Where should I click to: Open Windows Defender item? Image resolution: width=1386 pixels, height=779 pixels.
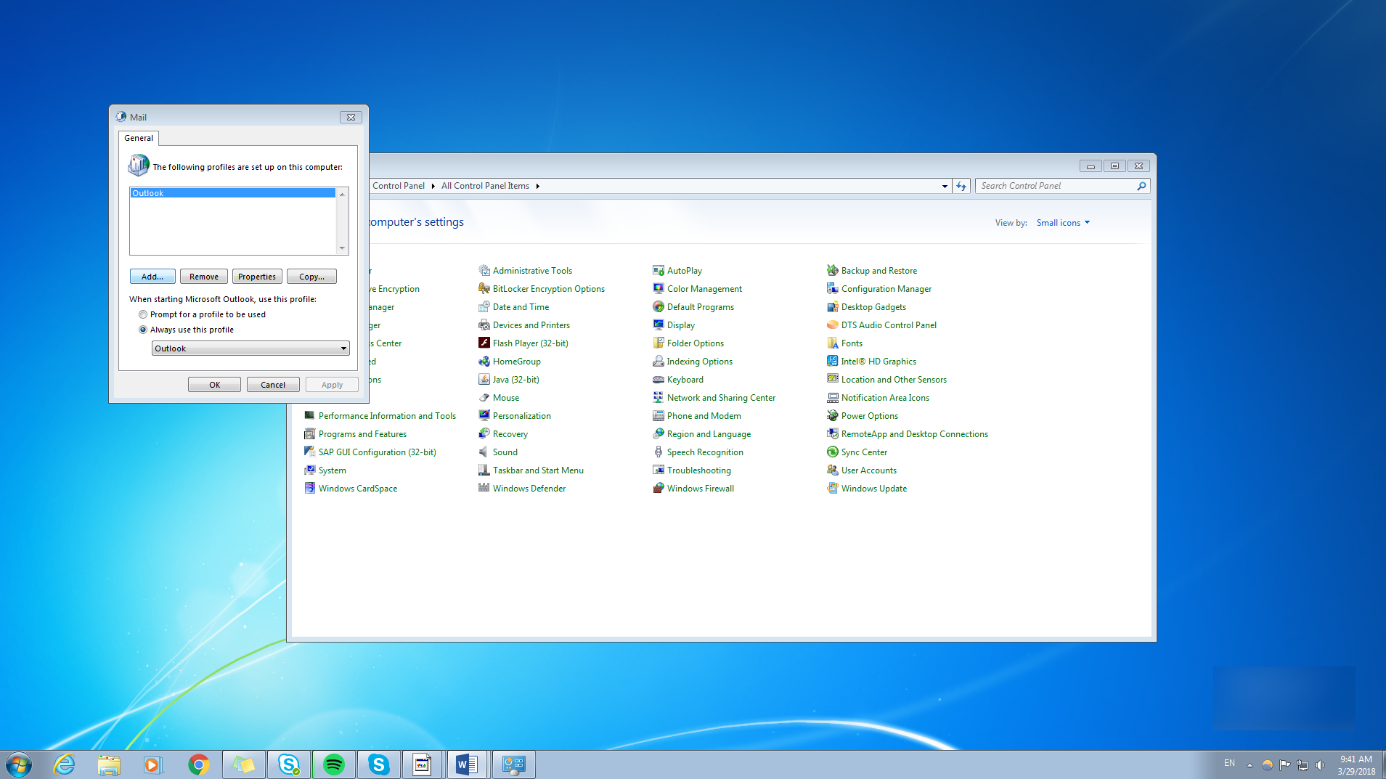point(522,489)
